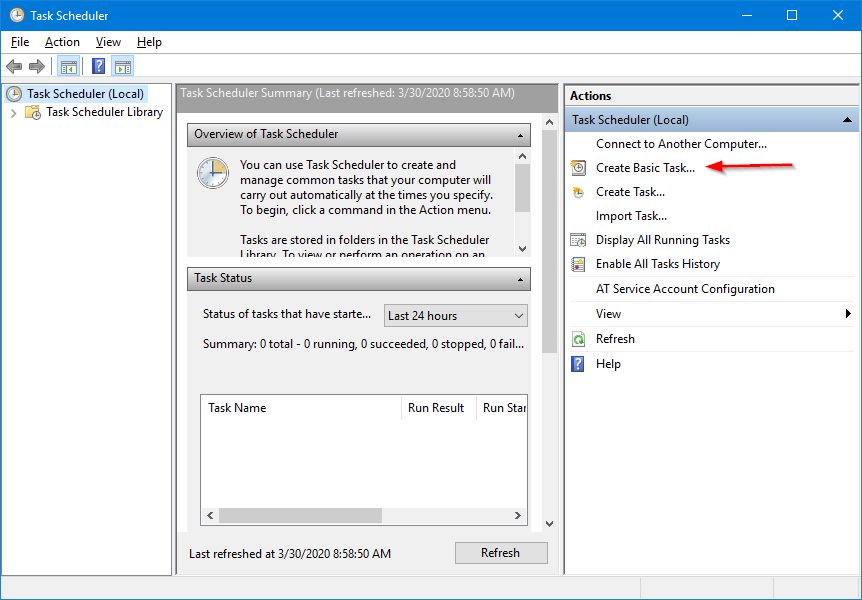Click the task list horizontal scrollbar right arrow
The height and width of the screenshot is (600, 862).
(x=517, y=516)
